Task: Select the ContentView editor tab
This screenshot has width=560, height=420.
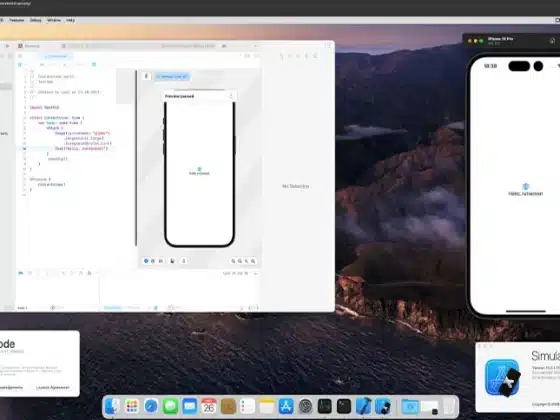Action: coord(57,56)
